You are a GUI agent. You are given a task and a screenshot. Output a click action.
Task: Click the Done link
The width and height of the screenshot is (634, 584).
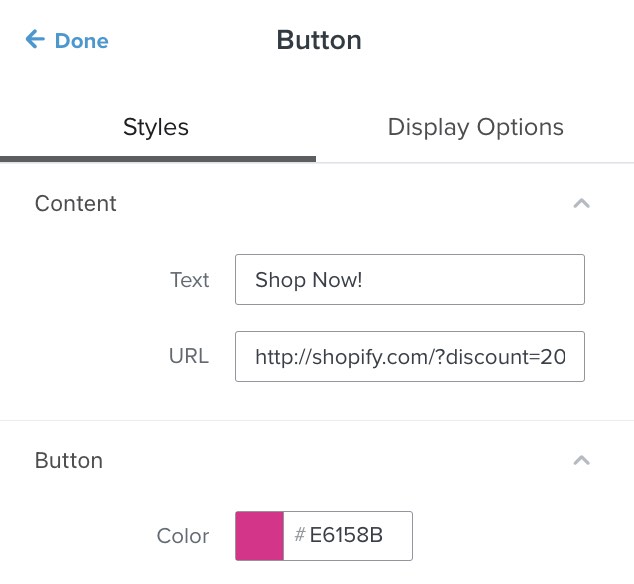click(x=81, y=41)
